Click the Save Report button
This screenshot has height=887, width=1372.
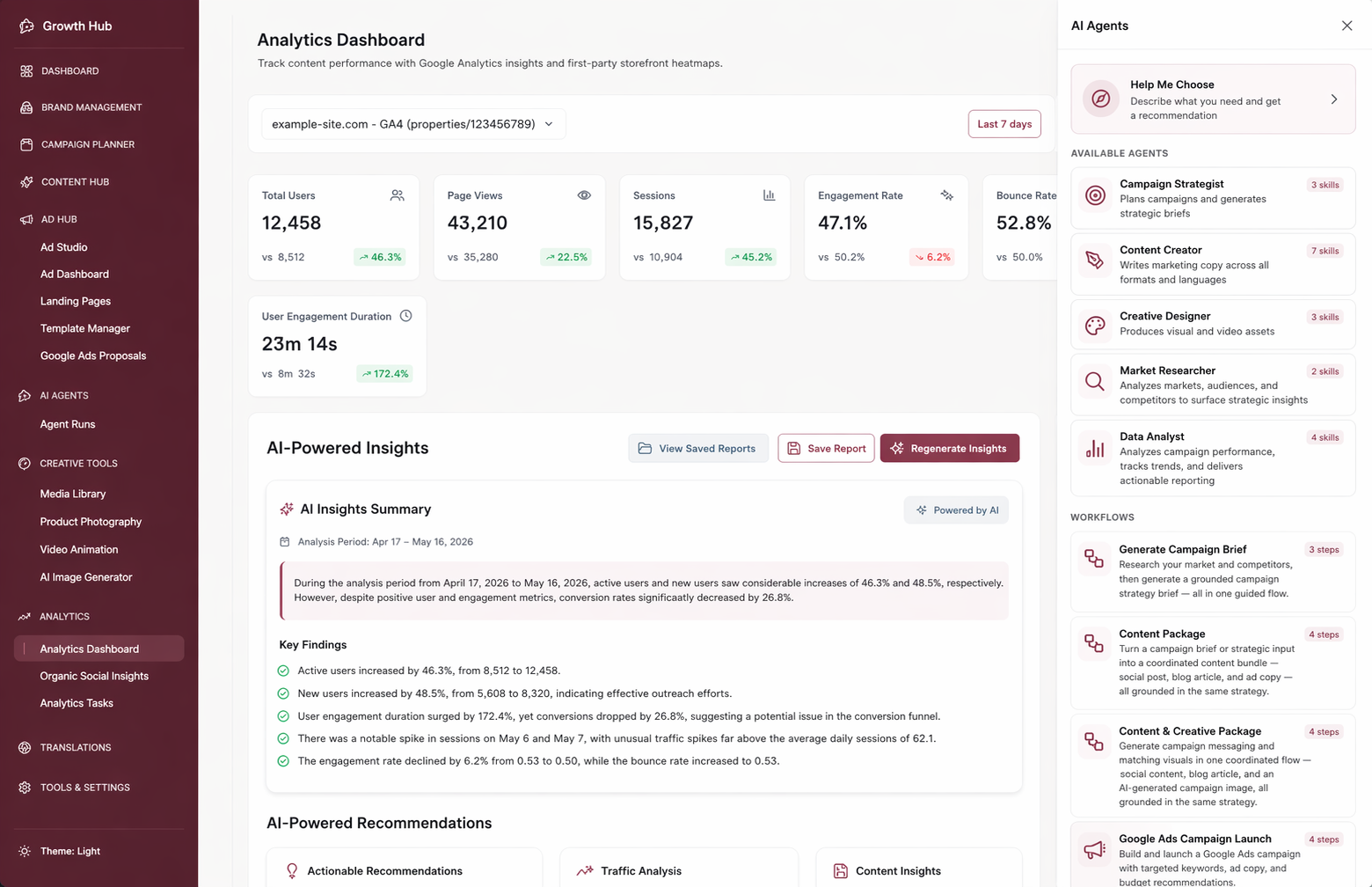tap(826, 448)
